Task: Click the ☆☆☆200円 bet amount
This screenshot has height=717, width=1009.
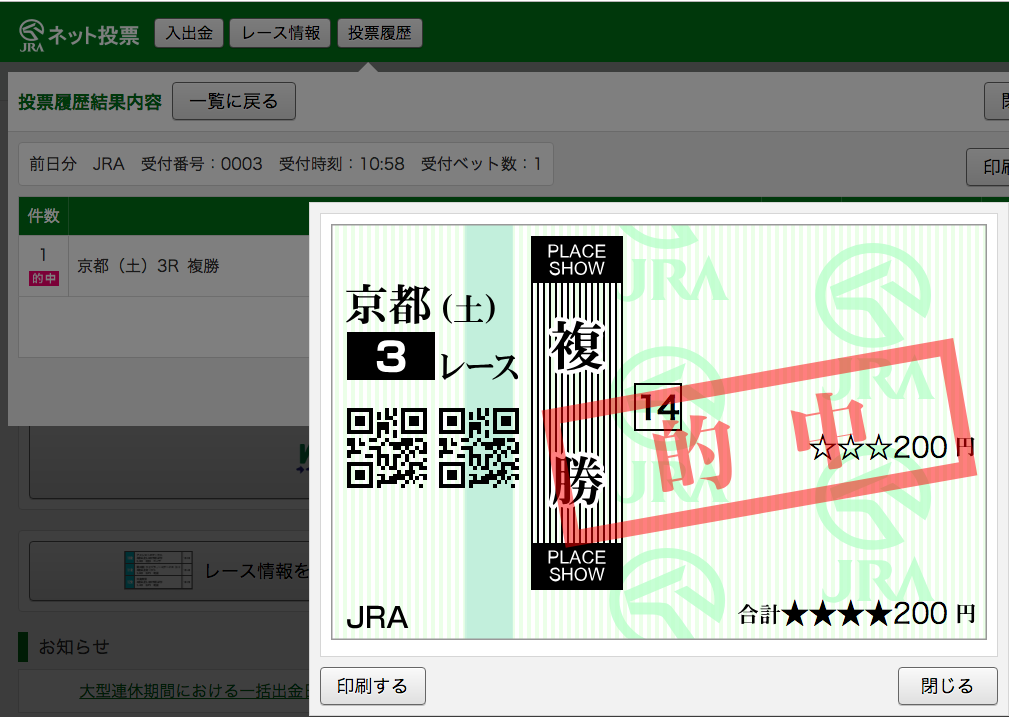Action: pos(893,448)
